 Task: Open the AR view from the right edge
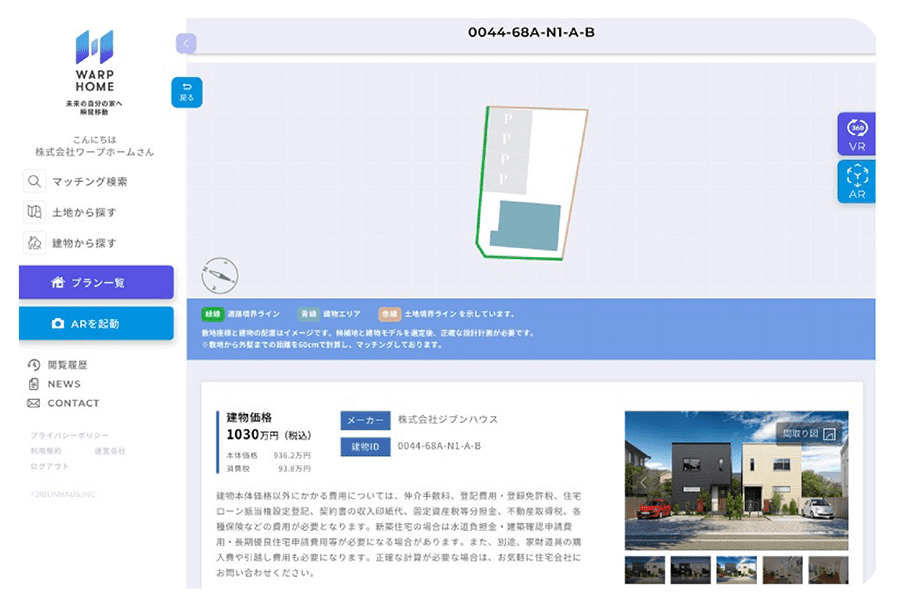[857, 182]
